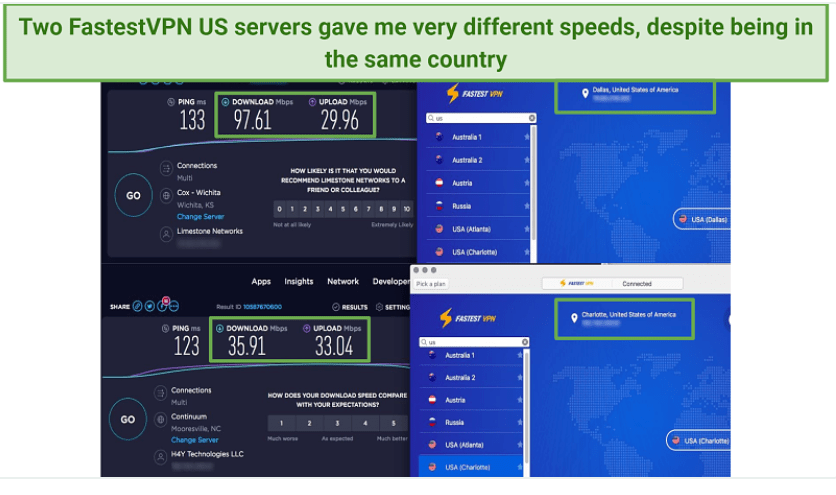The height and width of the screenshot is (495, 836).
Task: Select the highlighted USA (Charlotte) server row
Action: coord(470,467)
